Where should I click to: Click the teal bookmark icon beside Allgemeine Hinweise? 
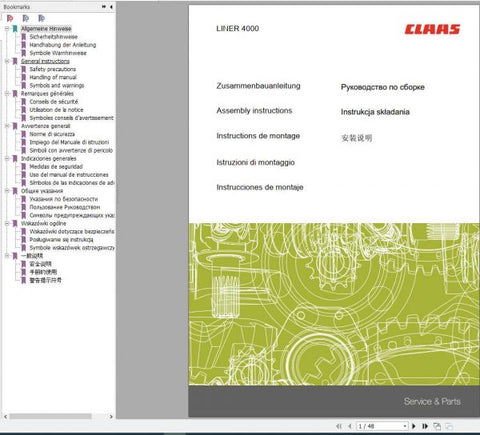(15, 29)
